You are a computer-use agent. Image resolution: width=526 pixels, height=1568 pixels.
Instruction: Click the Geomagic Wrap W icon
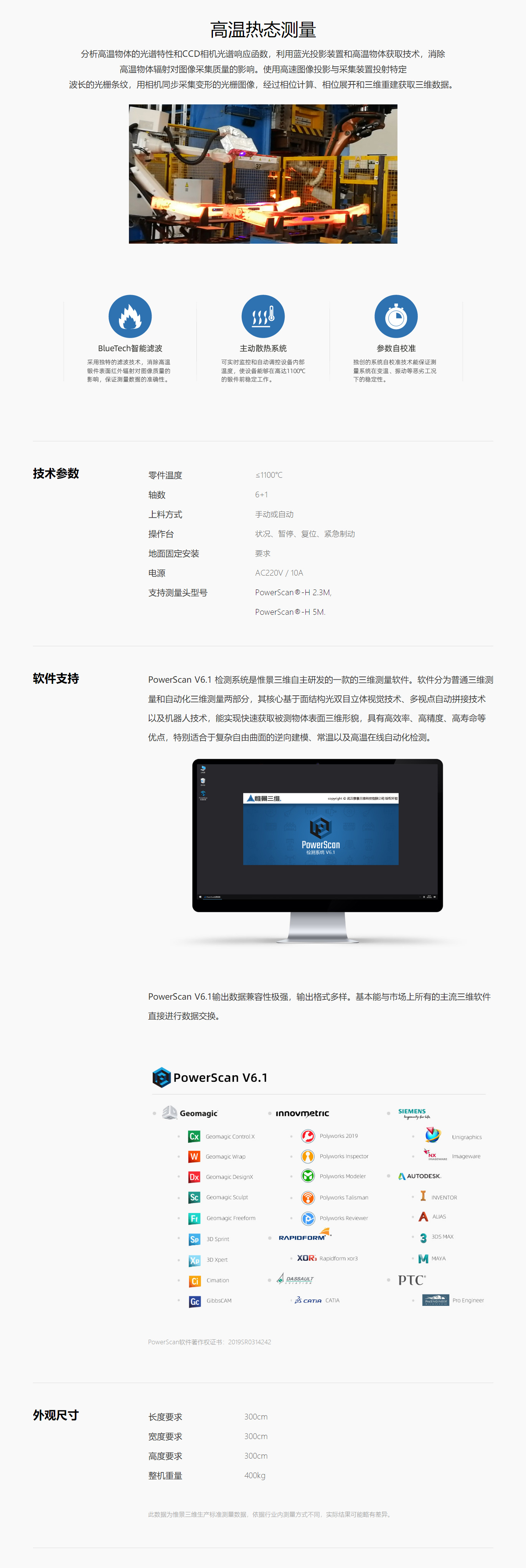click(x=194, y=1157)
